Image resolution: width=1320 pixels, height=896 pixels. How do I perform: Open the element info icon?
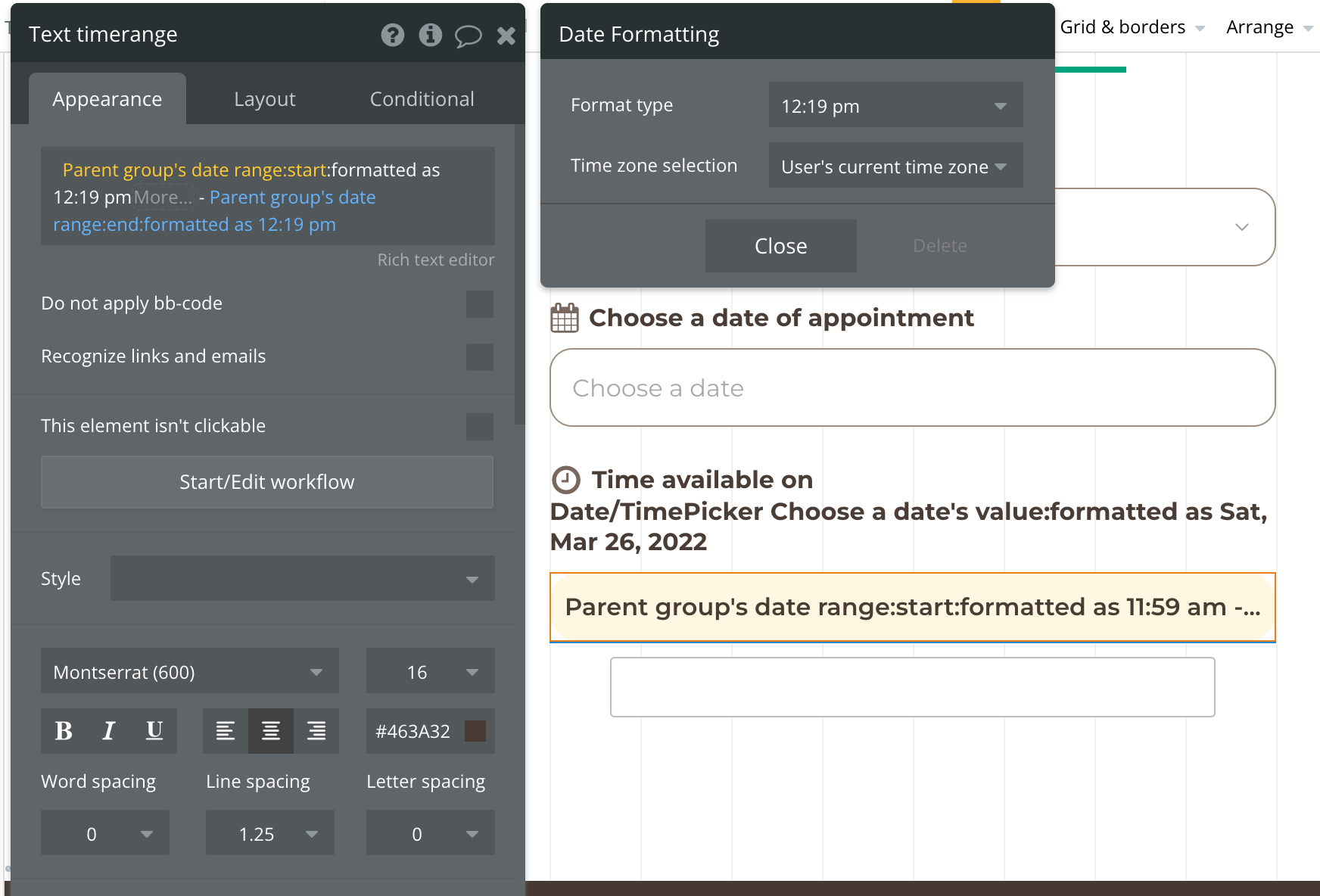click(430, 35)
